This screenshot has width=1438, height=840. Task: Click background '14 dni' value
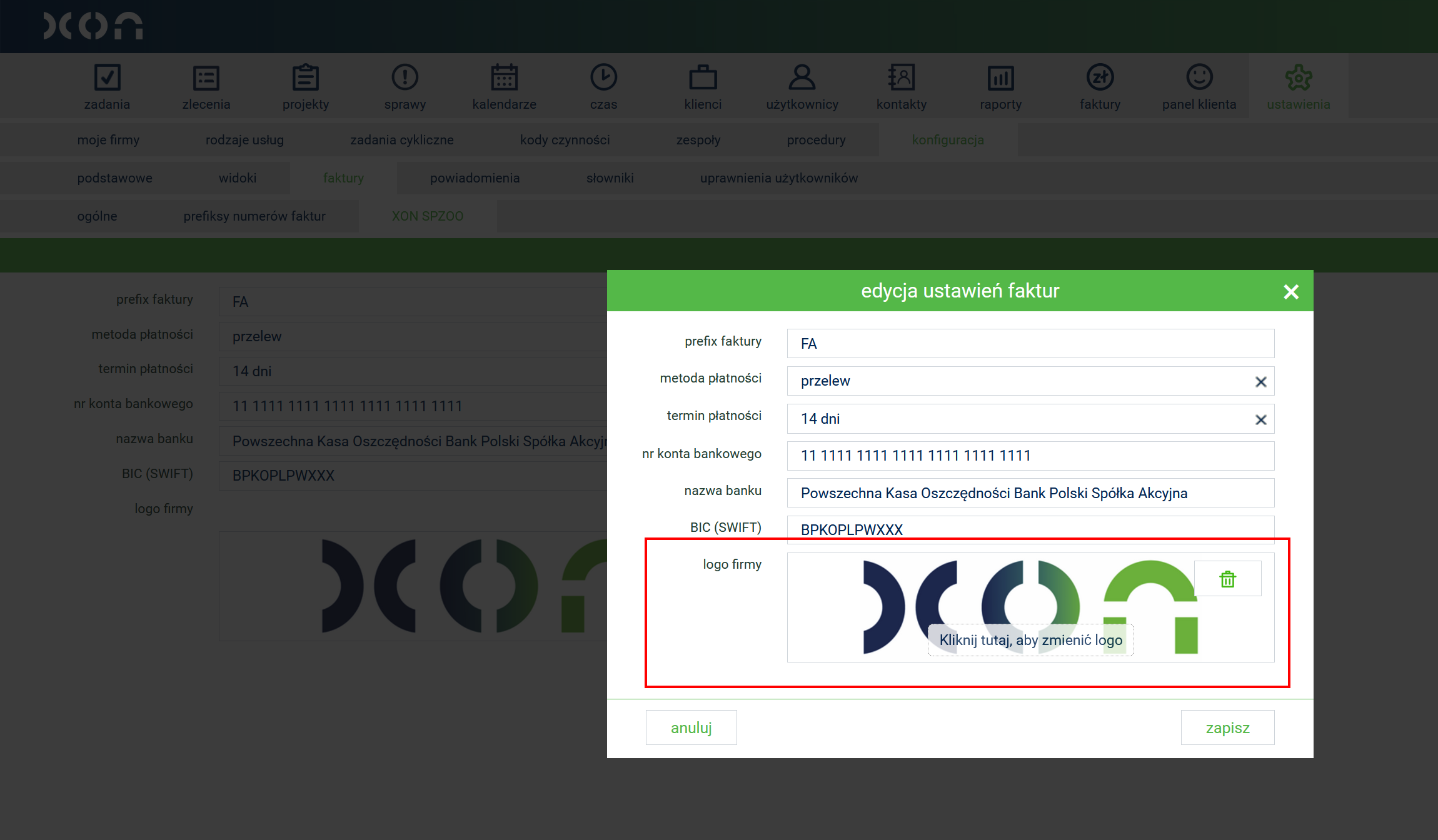coord(252,371)
